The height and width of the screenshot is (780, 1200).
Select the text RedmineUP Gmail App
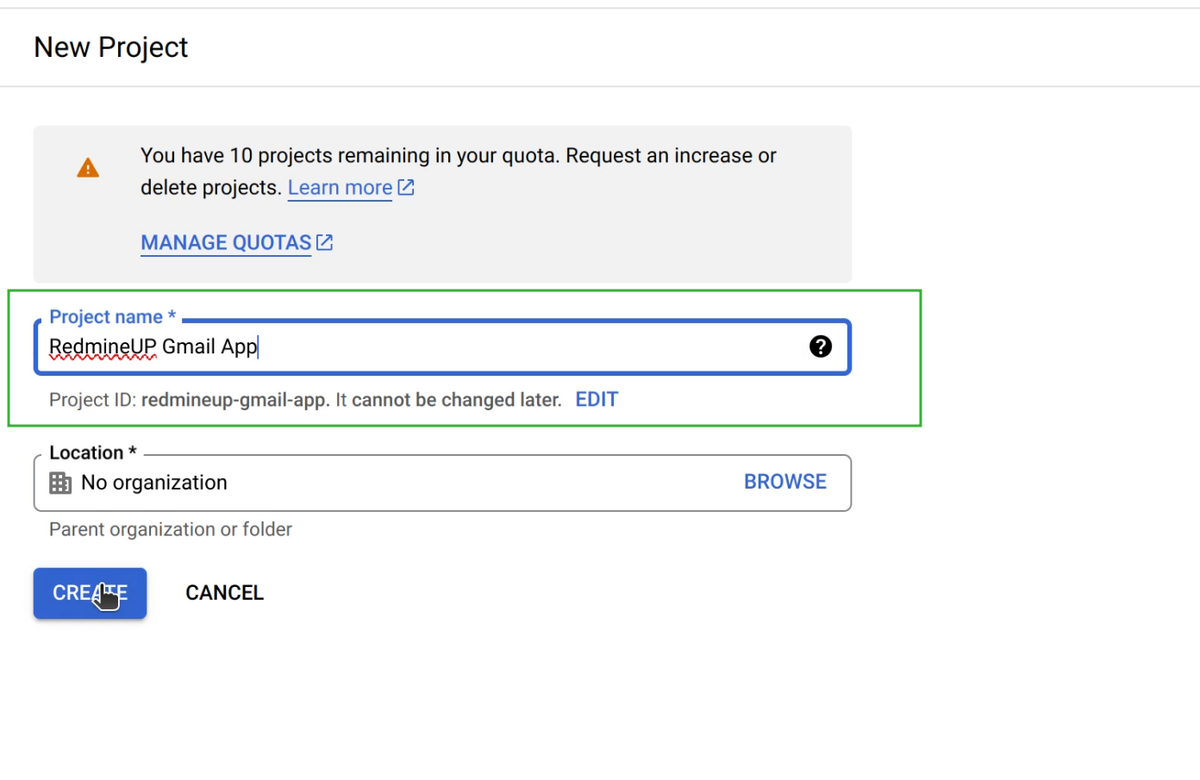pyautogui.click(x=153, y=346)
